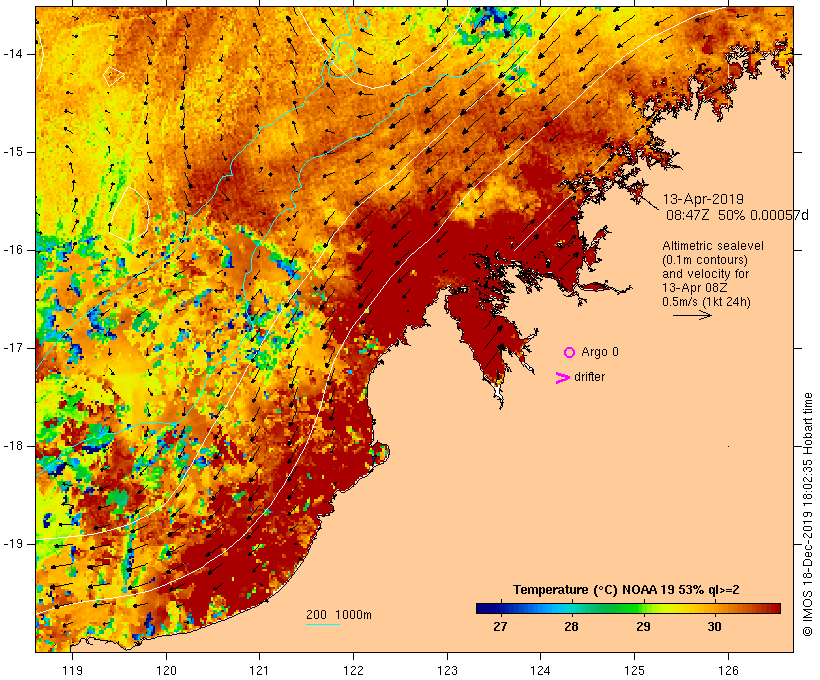
Task: Click the IMOS copyright timestamp text
Action: click(807, 515)
